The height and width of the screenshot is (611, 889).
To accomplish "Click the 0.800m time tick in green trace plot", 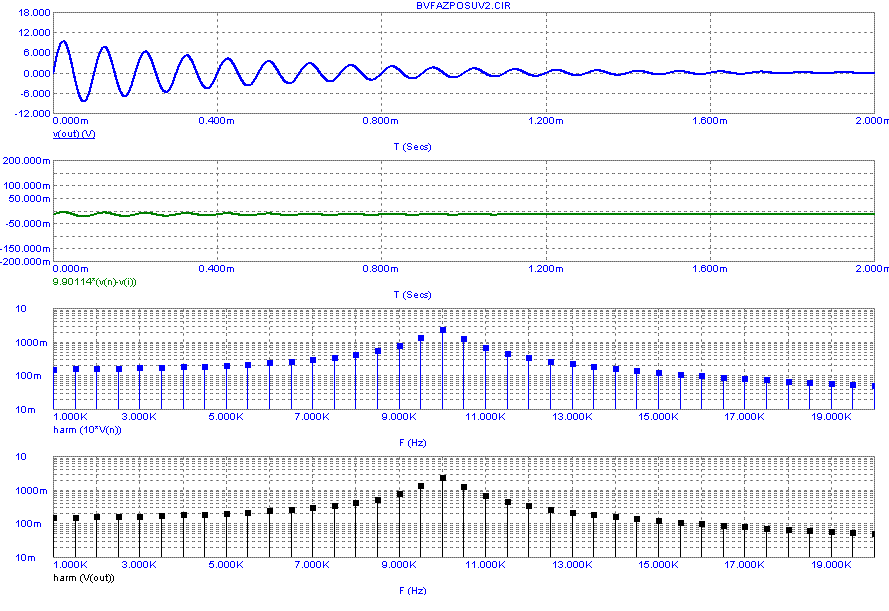I will 380,269.
